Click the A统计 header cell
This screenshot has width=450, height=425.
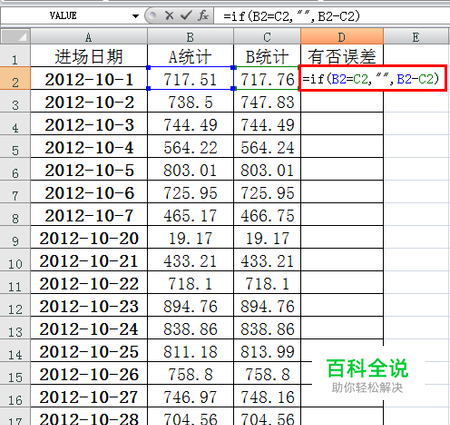[x=190, y=56]
